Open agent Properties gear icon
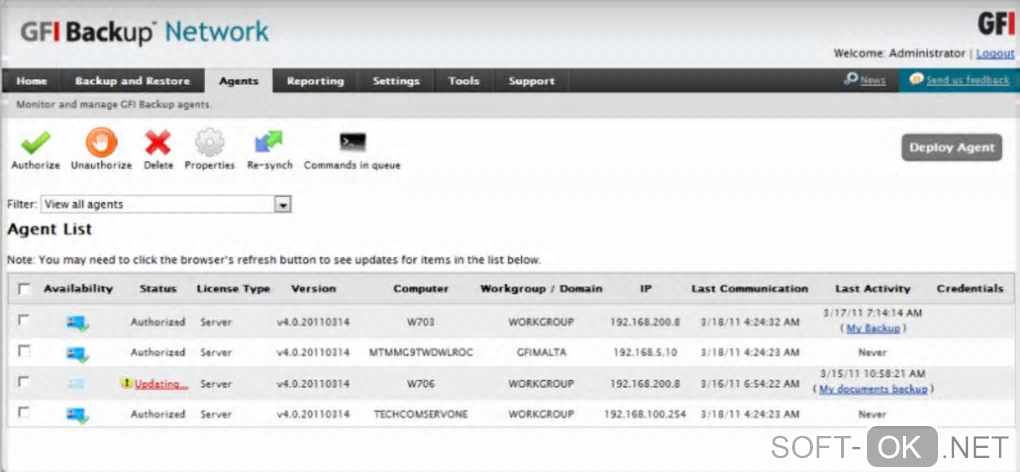Screen dimensions: 1020x472 point(209,142)
